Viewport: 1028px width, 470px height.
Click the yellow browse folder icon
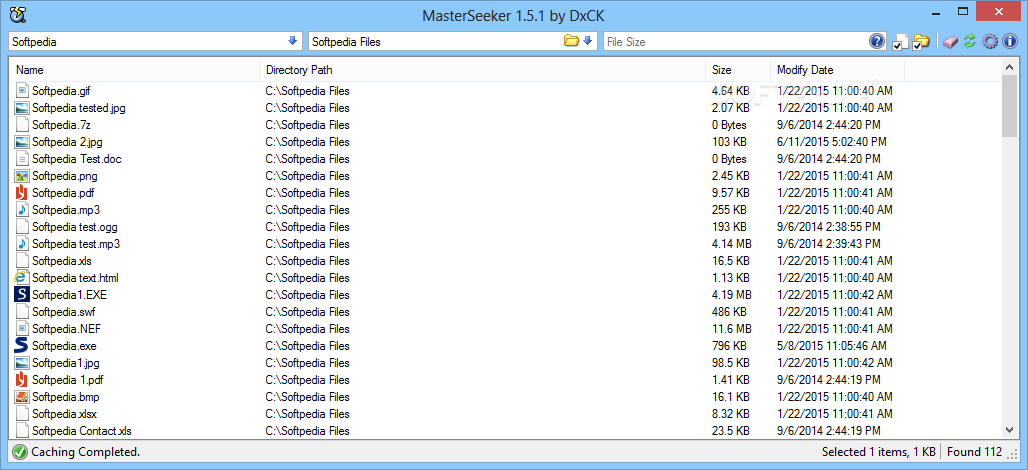pyautogui.click(x=572, y=41)
